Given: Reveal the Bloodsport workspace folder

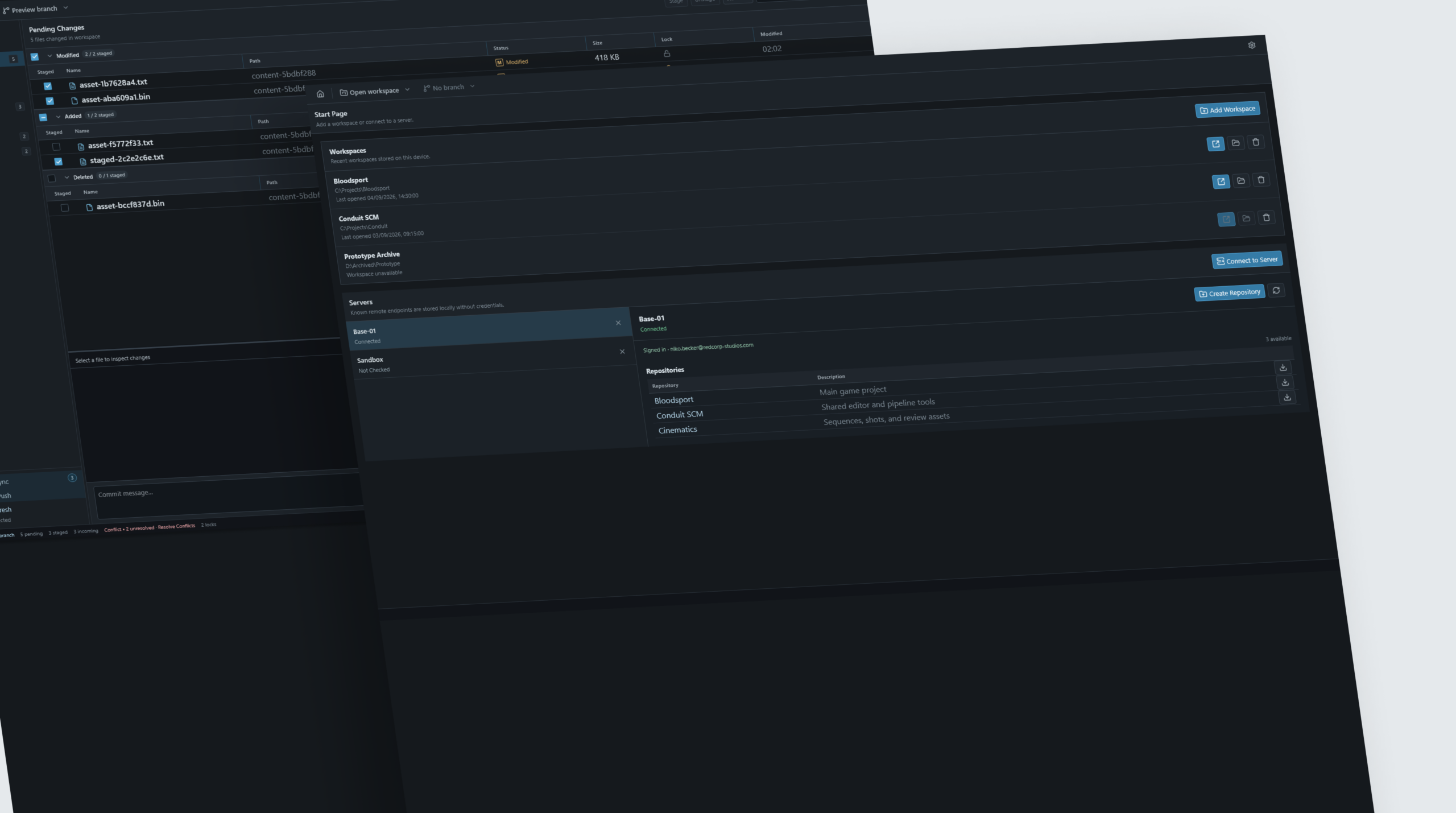Looking at the screenshot, I should tap(1235, 143).
